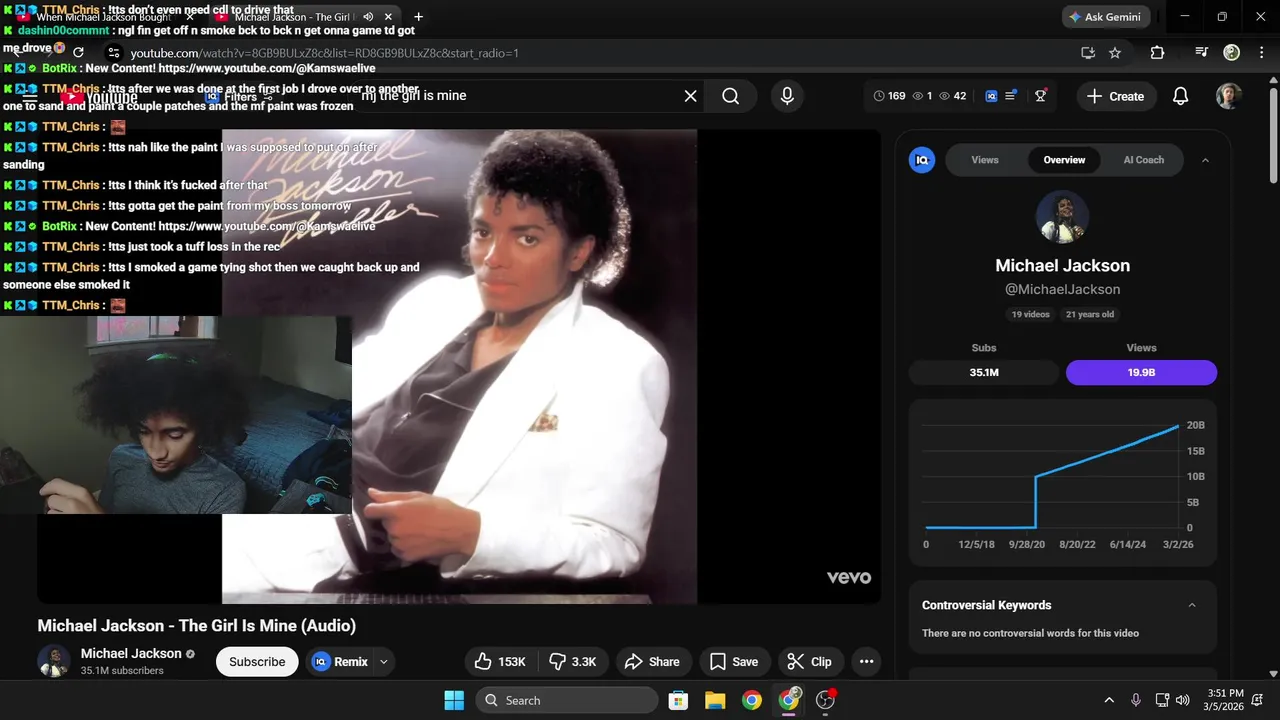
Task: Select the Views 19.9B stat pill
Action: coord(1141,372)
